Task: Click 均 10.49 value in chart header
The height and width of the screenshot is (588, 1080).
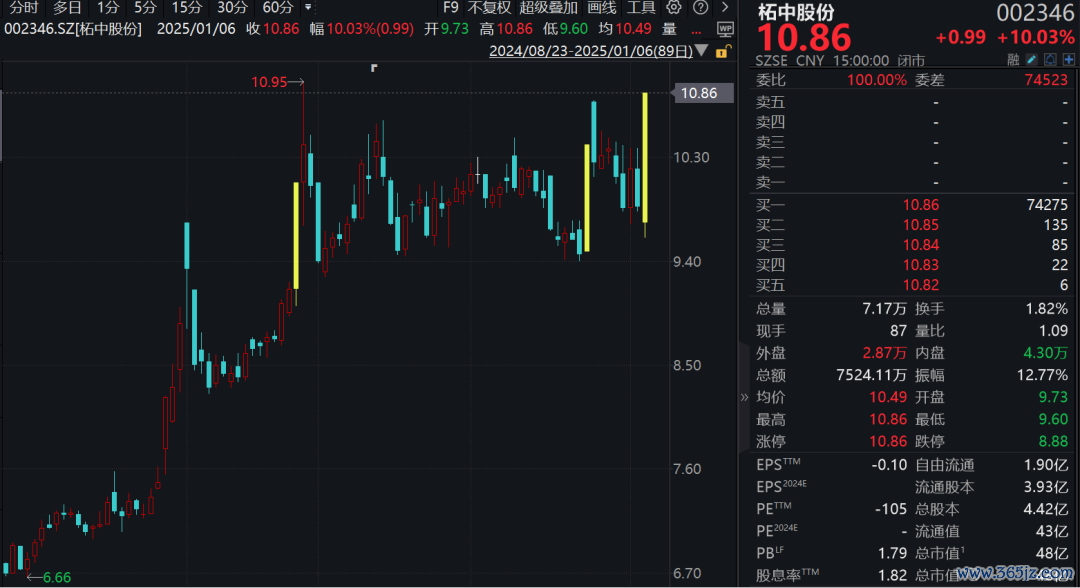Action: pos(625,29)
